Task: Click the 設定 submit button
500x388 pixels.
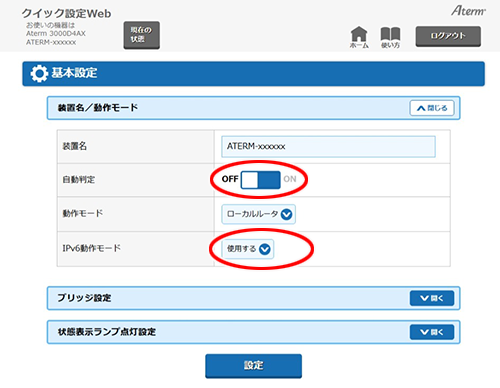Action: tap(253, 366)
